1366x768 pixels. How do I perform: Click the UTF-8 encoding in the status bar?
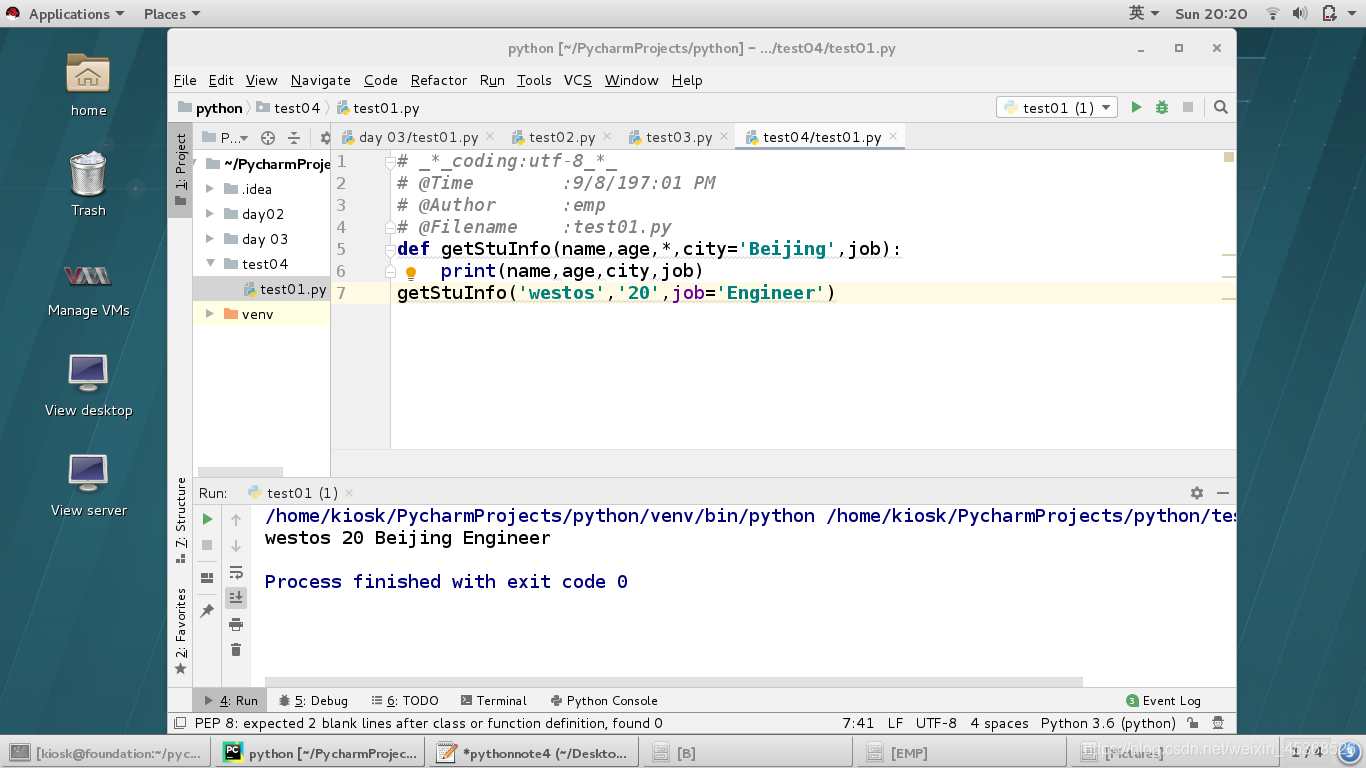[x=936, y=723]
